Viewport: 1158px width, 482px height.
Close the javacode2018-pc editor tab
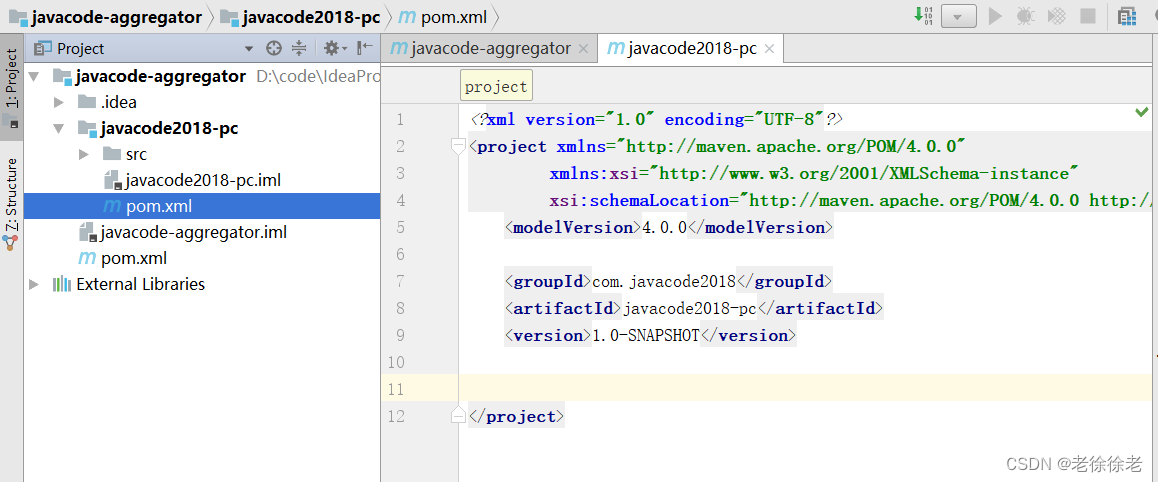pyautogui.click(x=769, y=49)
